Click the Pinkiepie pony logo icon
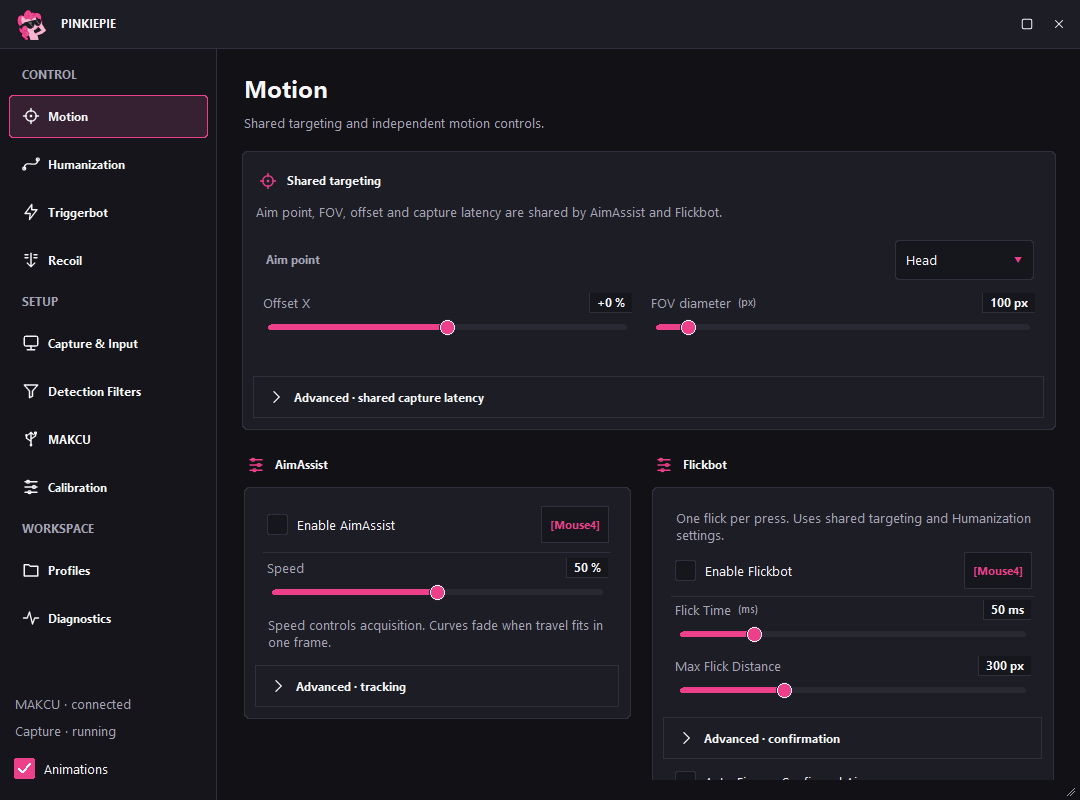 tap(32, 25)
